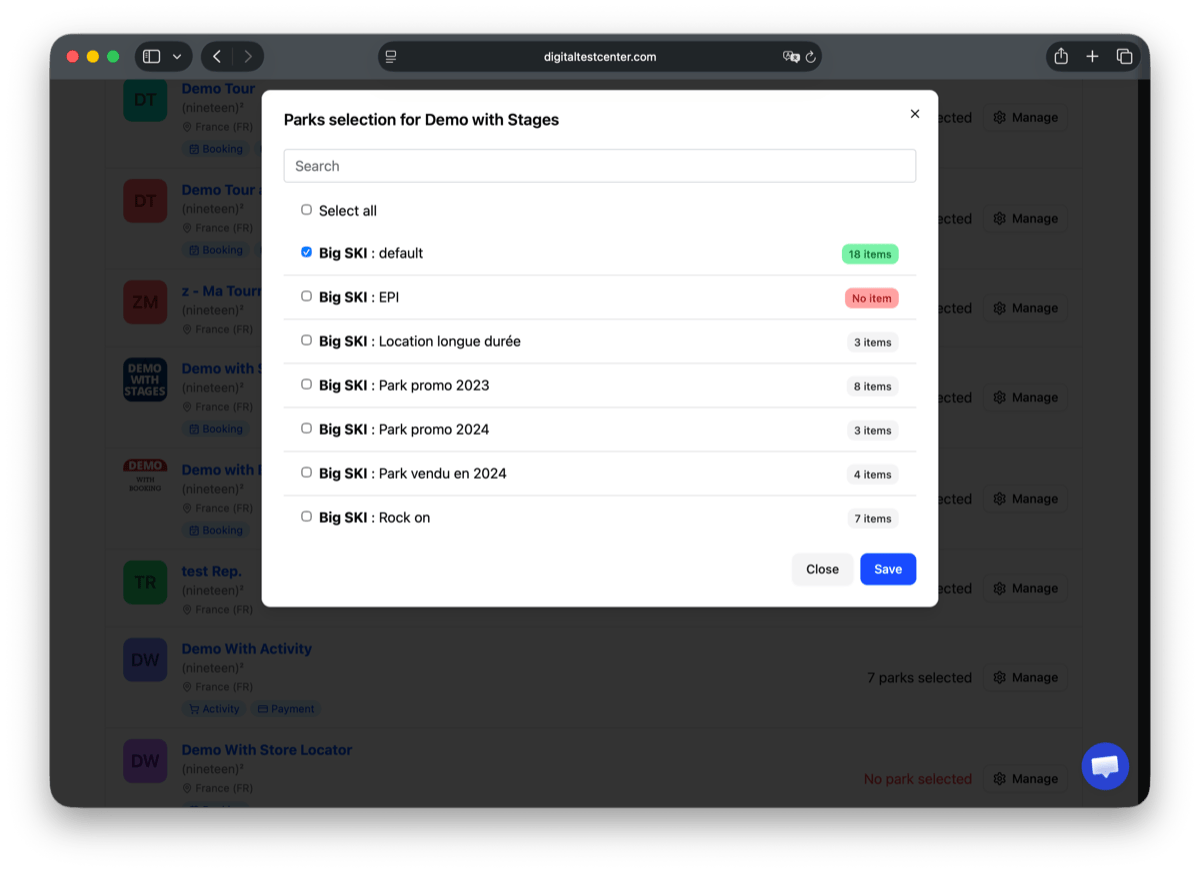The image size is (1200, 873).
Task: Go back with the browser back arrow
Action: tap(217, 57)
